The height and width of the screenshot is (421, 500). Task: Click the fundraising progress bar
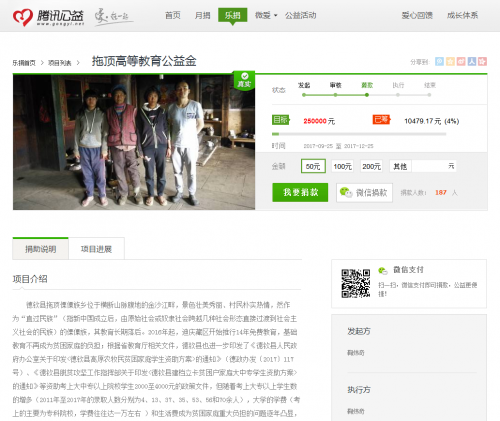coord(359,134)
